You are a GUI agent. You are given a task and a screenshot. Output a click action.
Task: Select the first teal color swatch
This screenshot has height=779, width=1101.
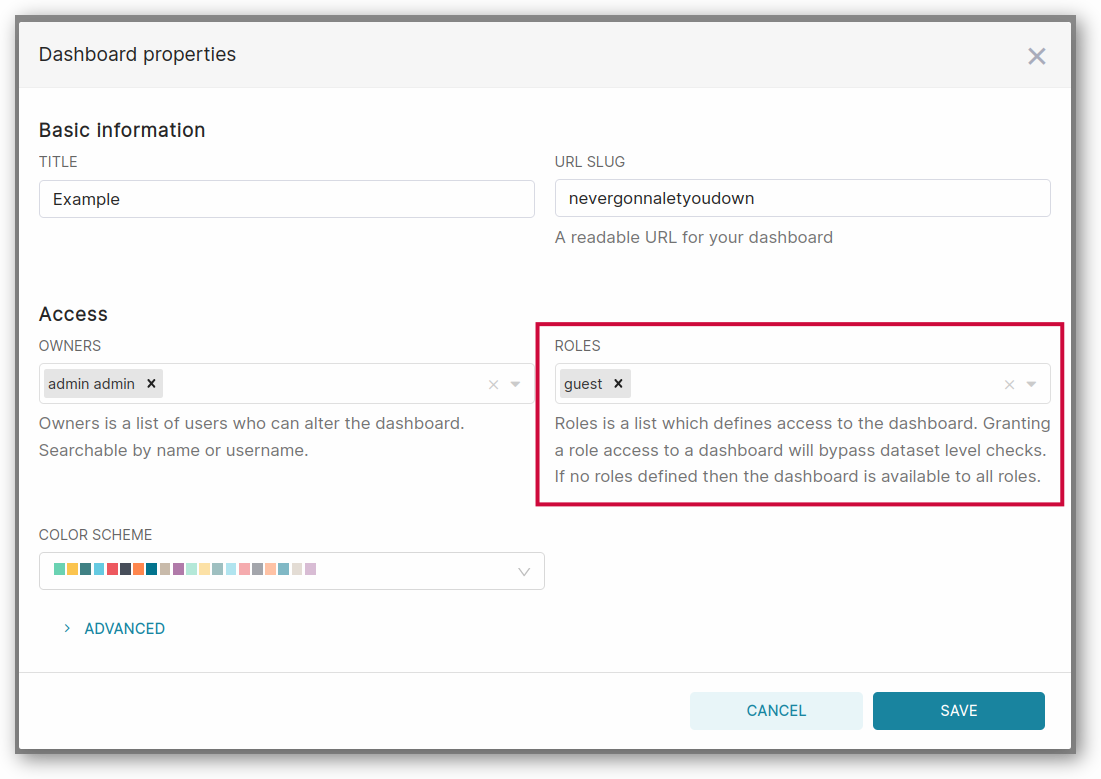tap(61, 568)
